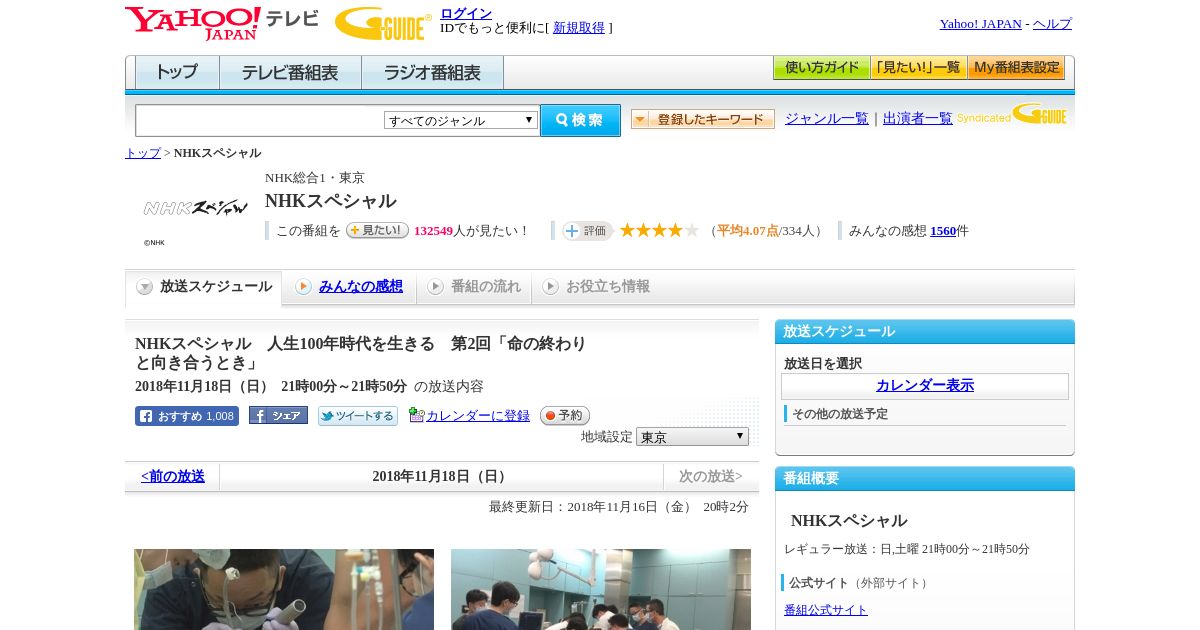Click the 平均4.07点 rating text
The width and height of the screenshot is (1200, 630).
(748, 231)
